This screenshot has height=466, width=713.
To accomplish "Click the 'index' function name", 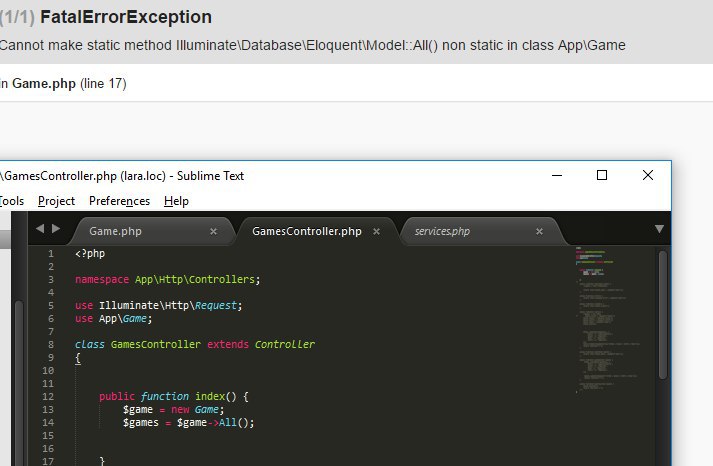I will pos(210,396).
